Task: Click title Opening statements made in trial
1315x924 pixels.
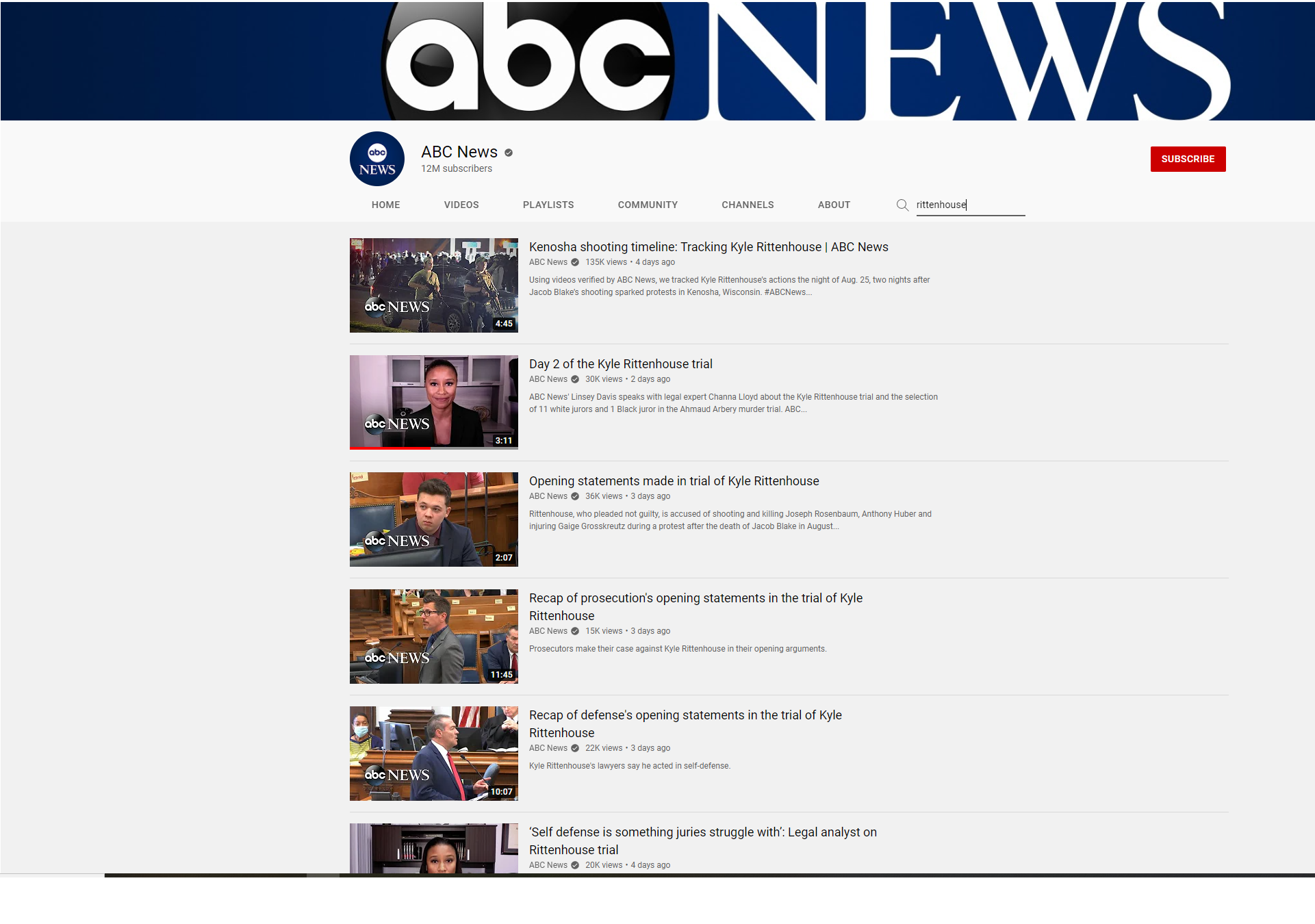Action: [x=674, y=481]
